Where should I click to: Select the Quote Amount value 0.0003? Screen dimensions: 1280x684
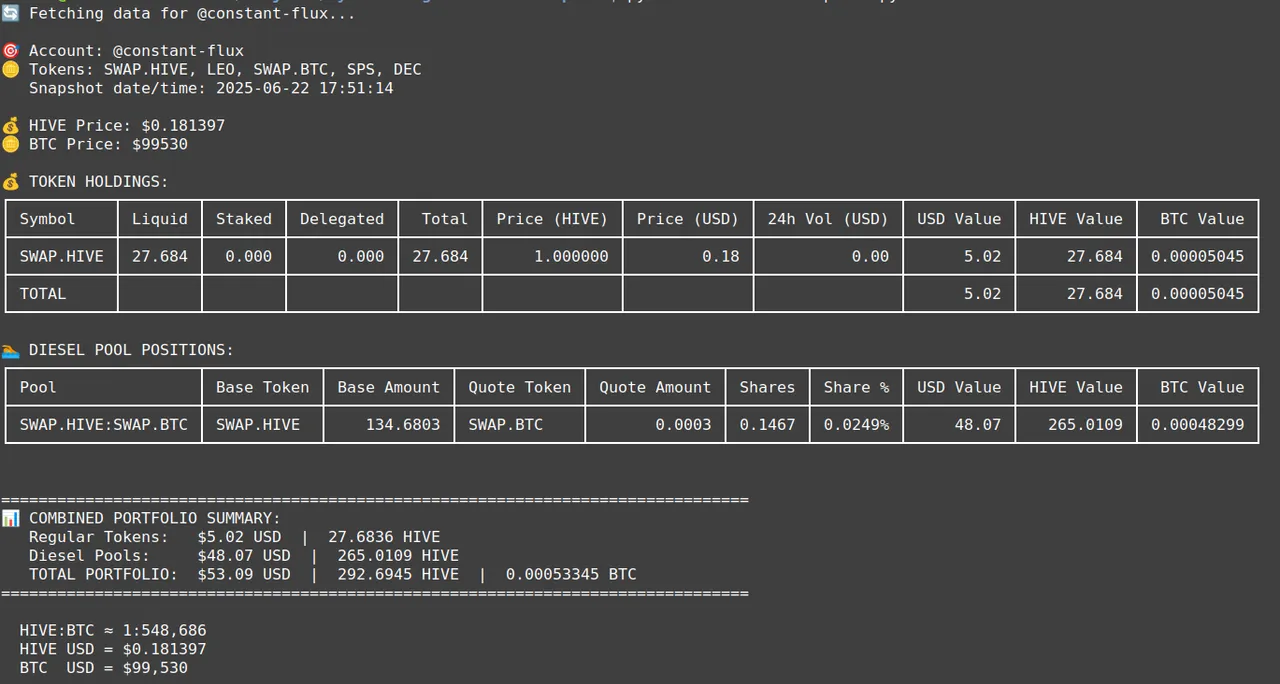click(x=684, y=424)
